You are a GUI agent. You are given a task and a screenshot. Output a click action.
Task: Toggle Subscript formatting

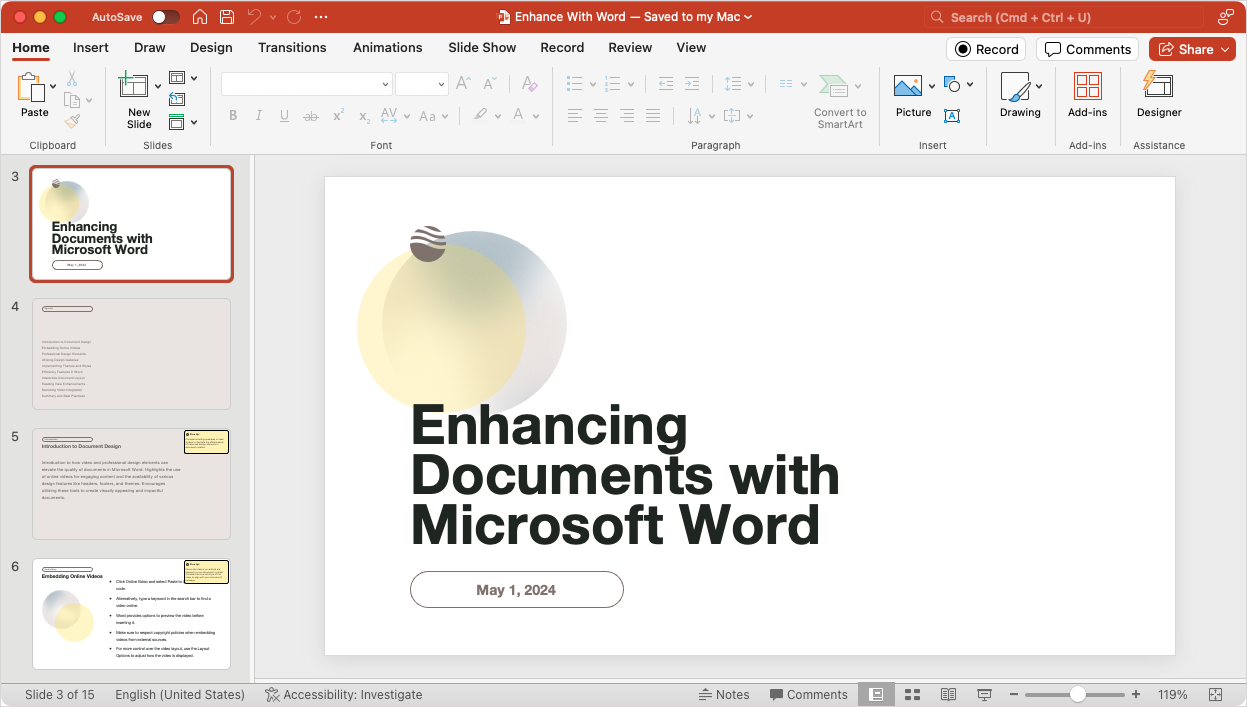click(x=364, y=116)
